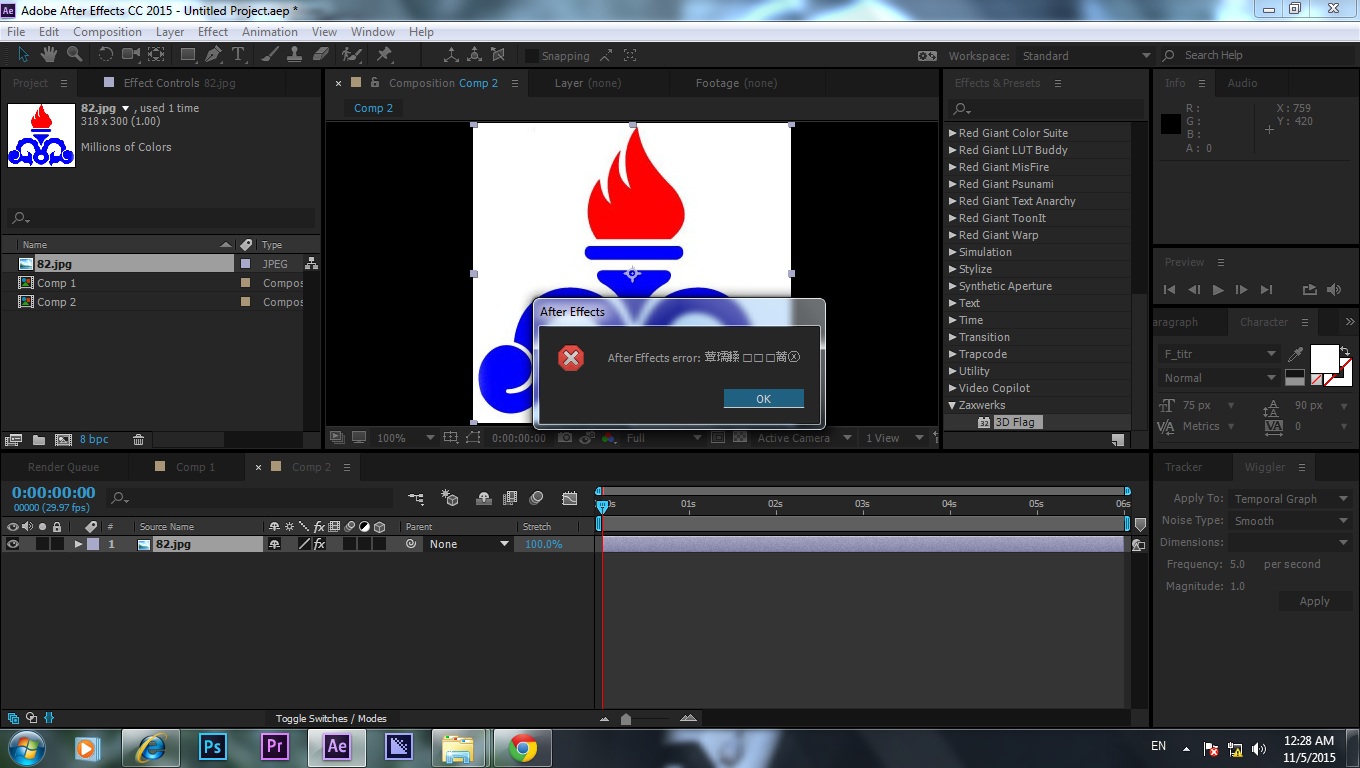Click Toggle Switches / Modes button
The image size is (1360, 768).
pos(331,718)
